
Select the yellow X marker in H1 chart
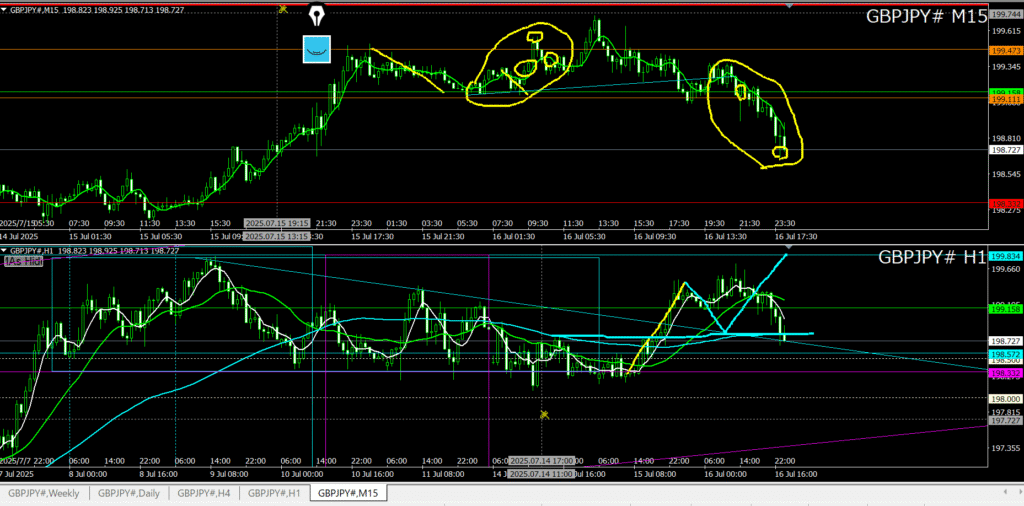[544, 415]
